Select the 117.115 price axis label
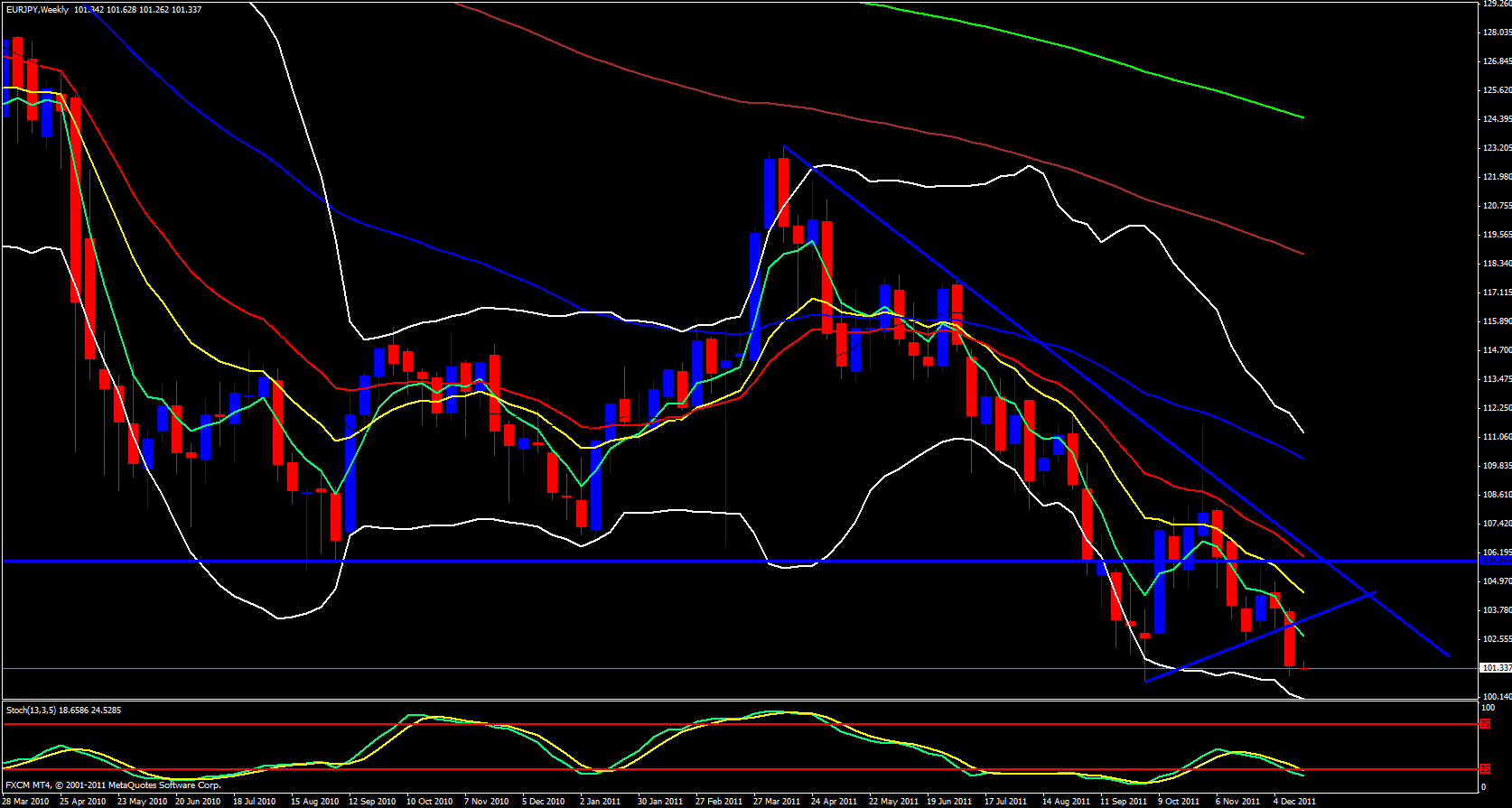The height and width of the screenshot is (808, 1512). point(1497,293)
